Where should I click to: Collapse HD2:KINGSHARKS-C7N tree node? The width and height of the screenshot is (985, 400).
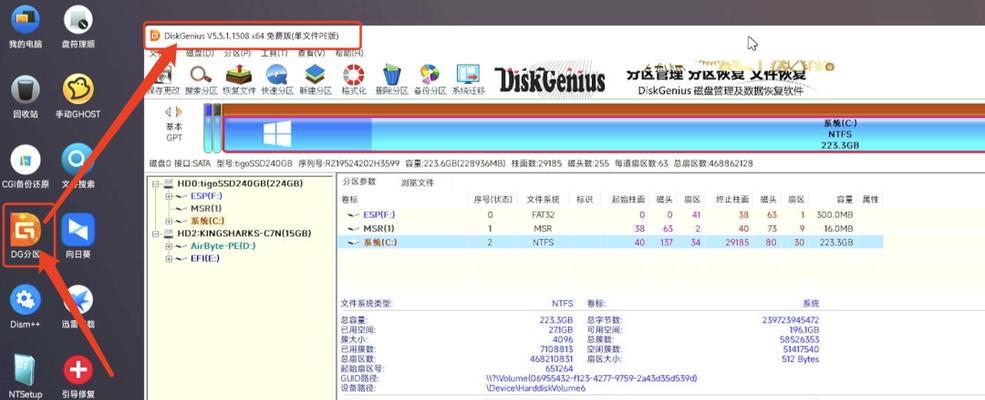pos(155,234)
